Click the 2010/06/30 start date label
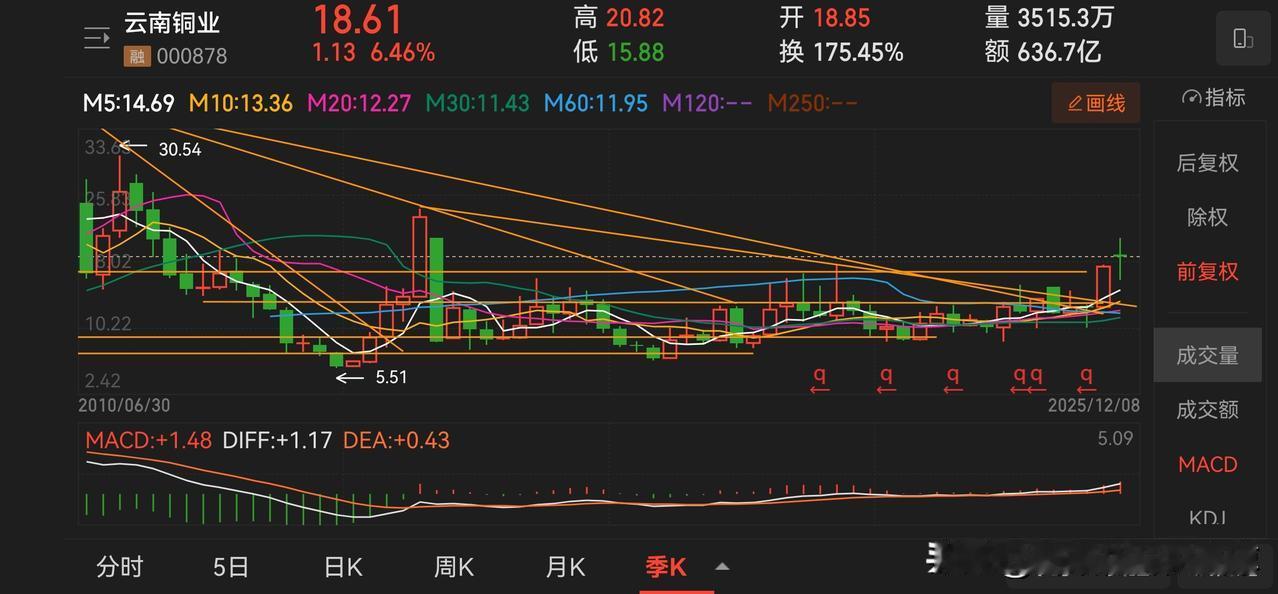The image size is (1278, 594). tap(126, 406)
